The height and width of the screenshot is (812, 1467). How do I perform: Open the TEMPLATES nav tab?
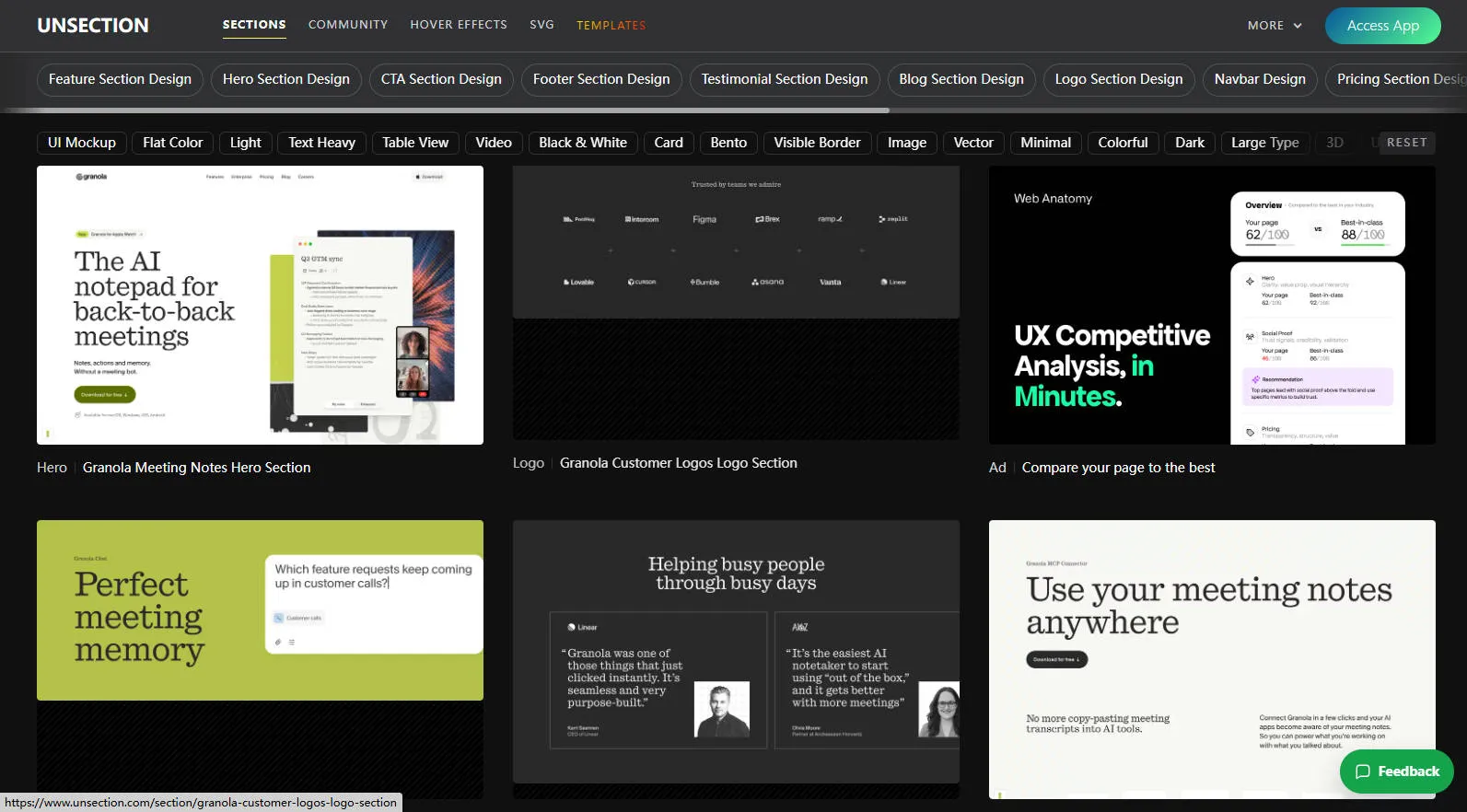coord(611,25)
